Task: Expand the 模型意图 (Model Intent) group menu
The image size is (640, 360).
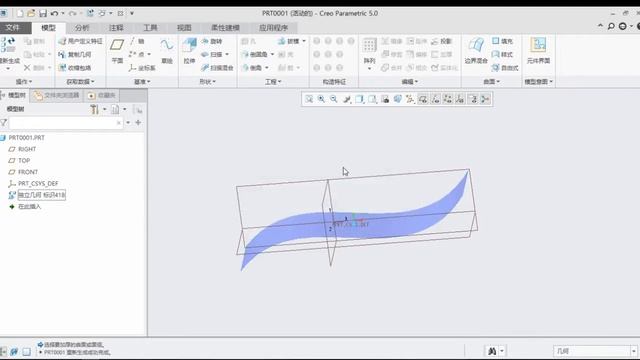Action: pyautogui.click(x=538, y=82)
